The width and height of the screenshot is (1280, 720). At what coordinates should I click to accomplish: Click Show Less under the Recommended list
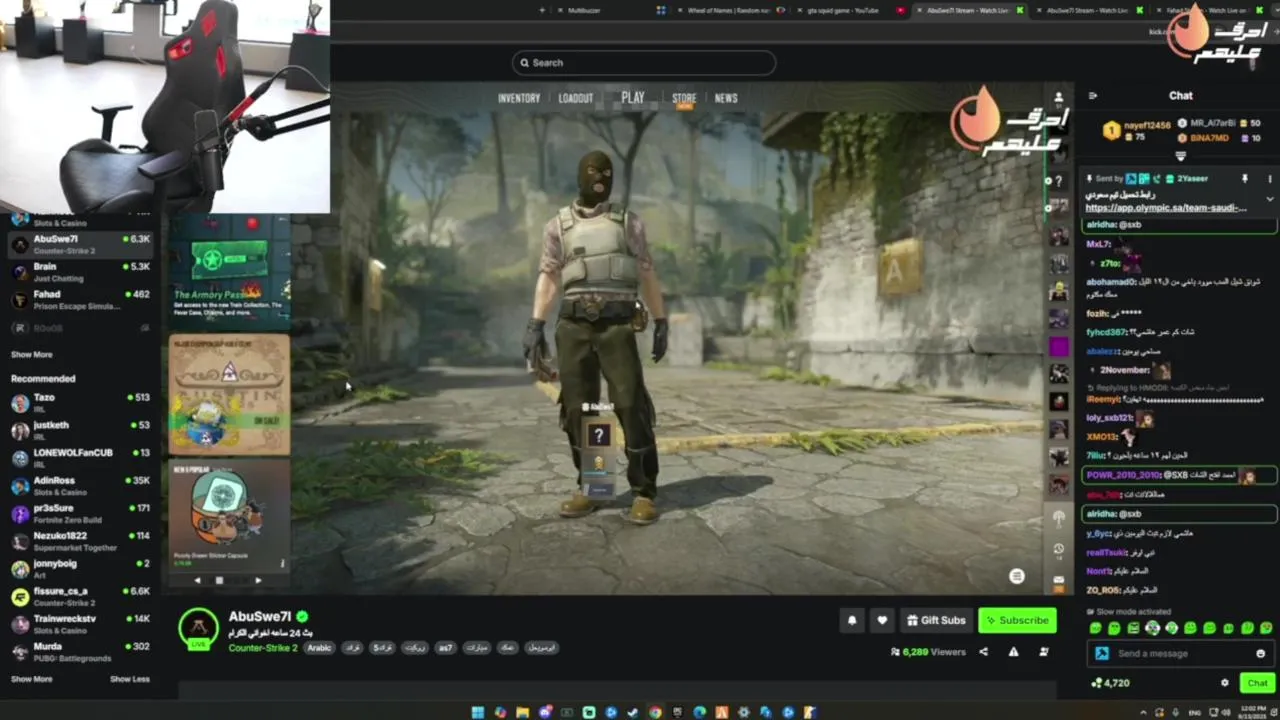[x=130, y=679]
